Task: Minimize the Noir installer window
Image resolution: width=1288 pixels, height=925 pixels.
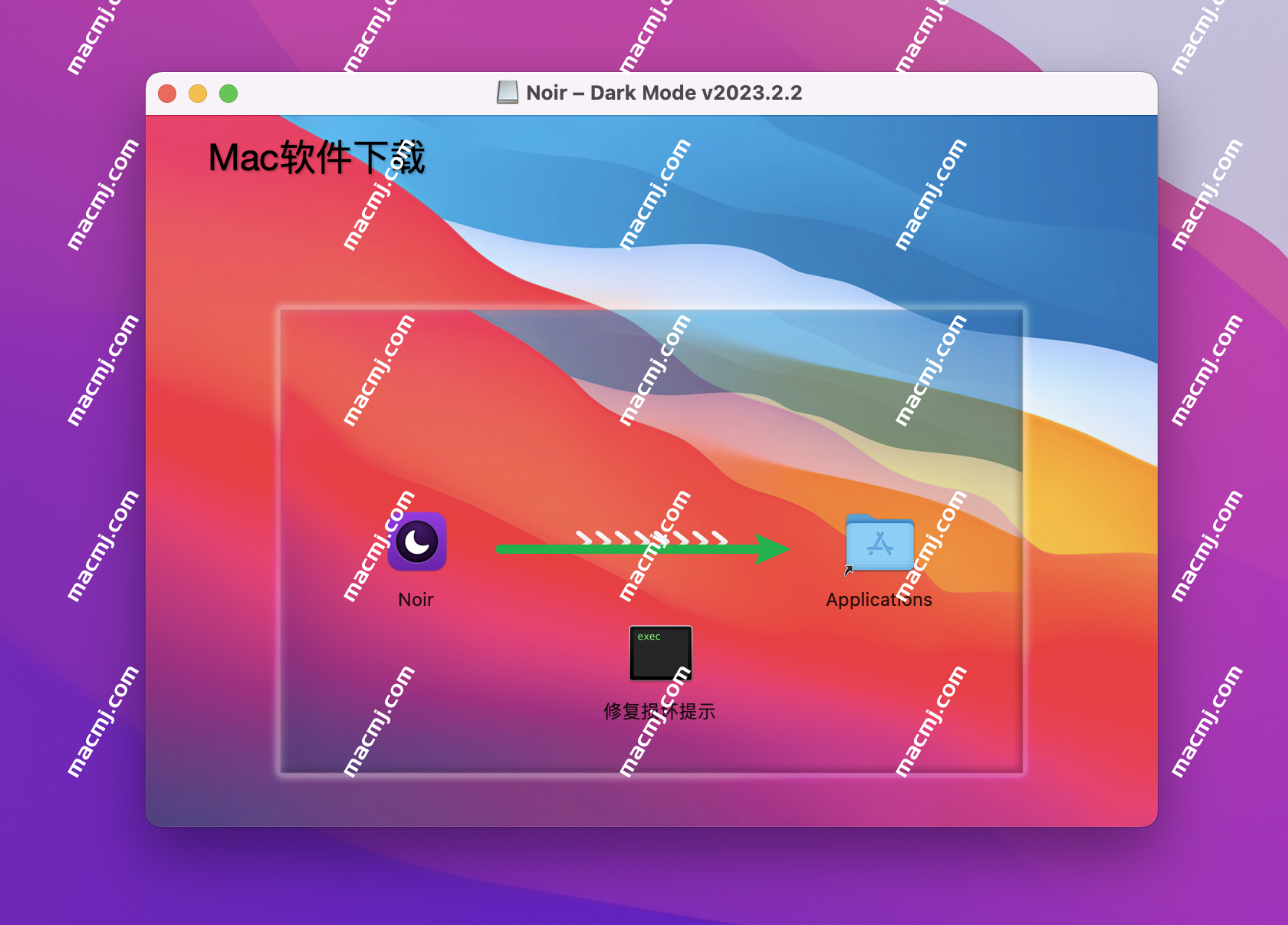Action: click(x=198, y=94)
